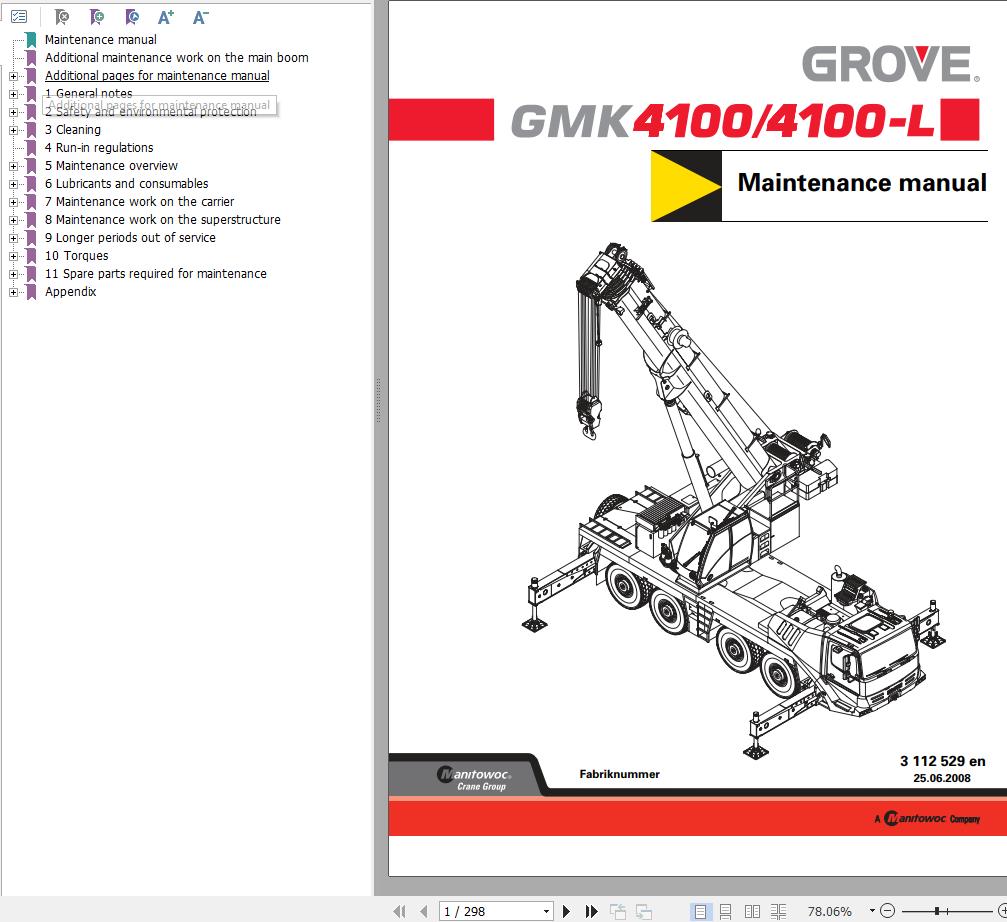Image resolution: width=1007 pixels, height=922 pixels.
Task: Click the zoom out minus button
Action: [x=888, y=910]
